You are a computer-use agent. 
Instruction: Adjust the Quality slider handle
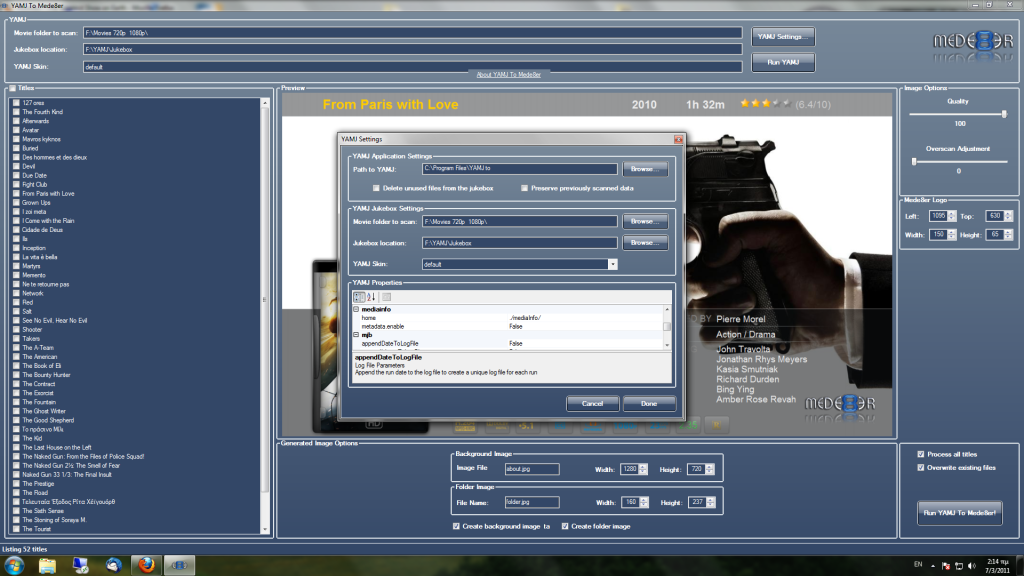click(1004, 114)
